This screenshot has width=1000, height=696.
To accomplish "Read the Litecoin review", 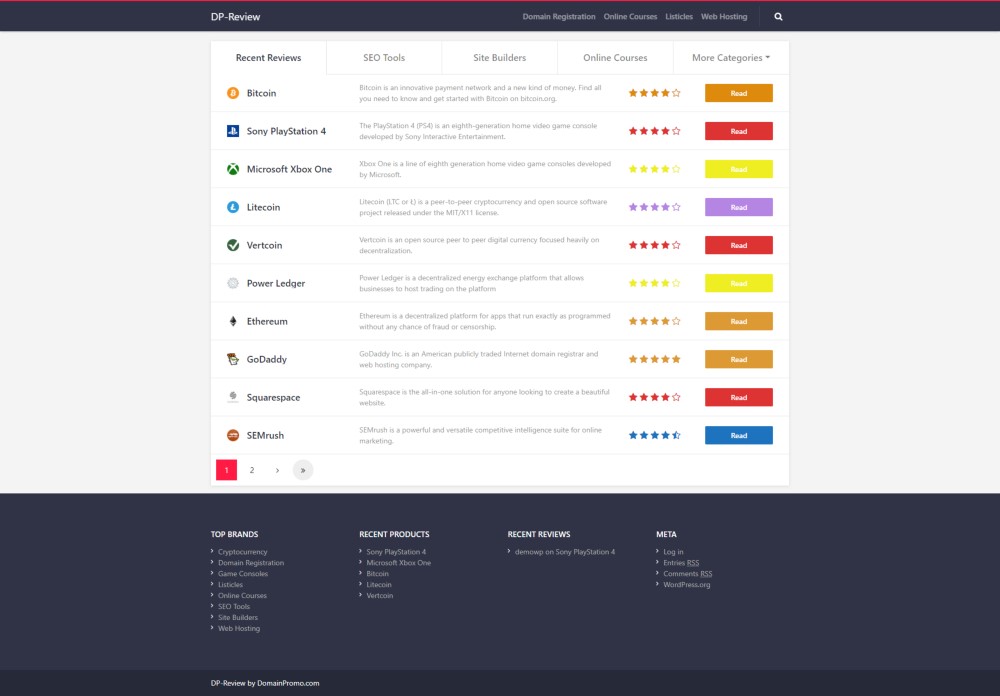I will point(739,207).
